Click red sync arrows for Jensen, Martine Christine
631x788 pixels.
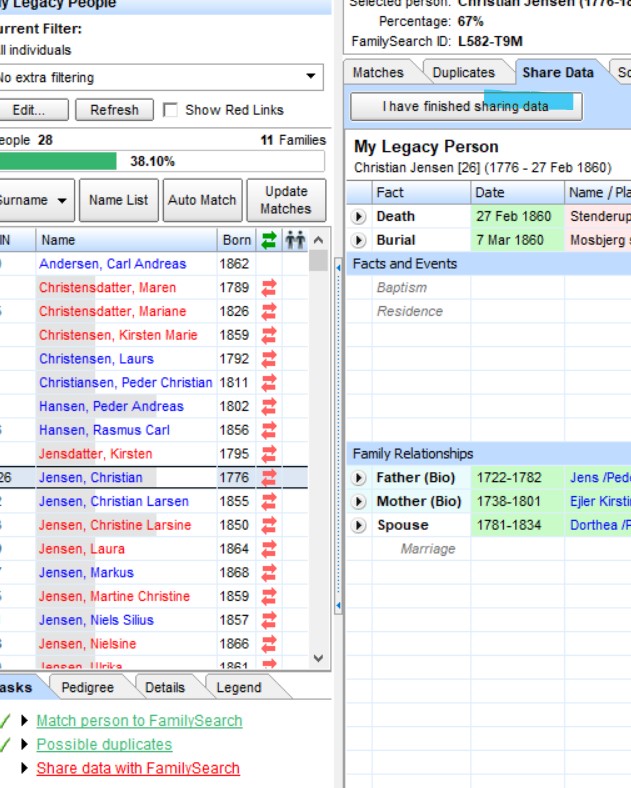coord(269,597)
